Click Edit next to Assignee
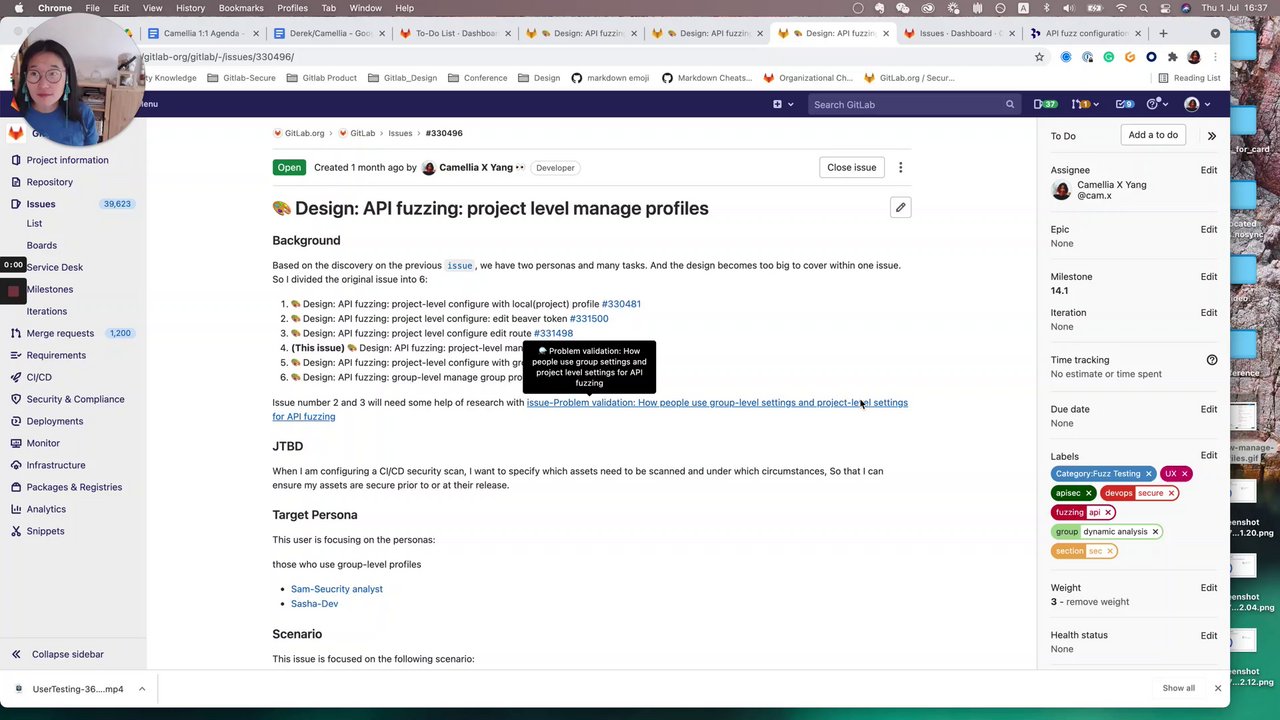 click(1208, 170)
